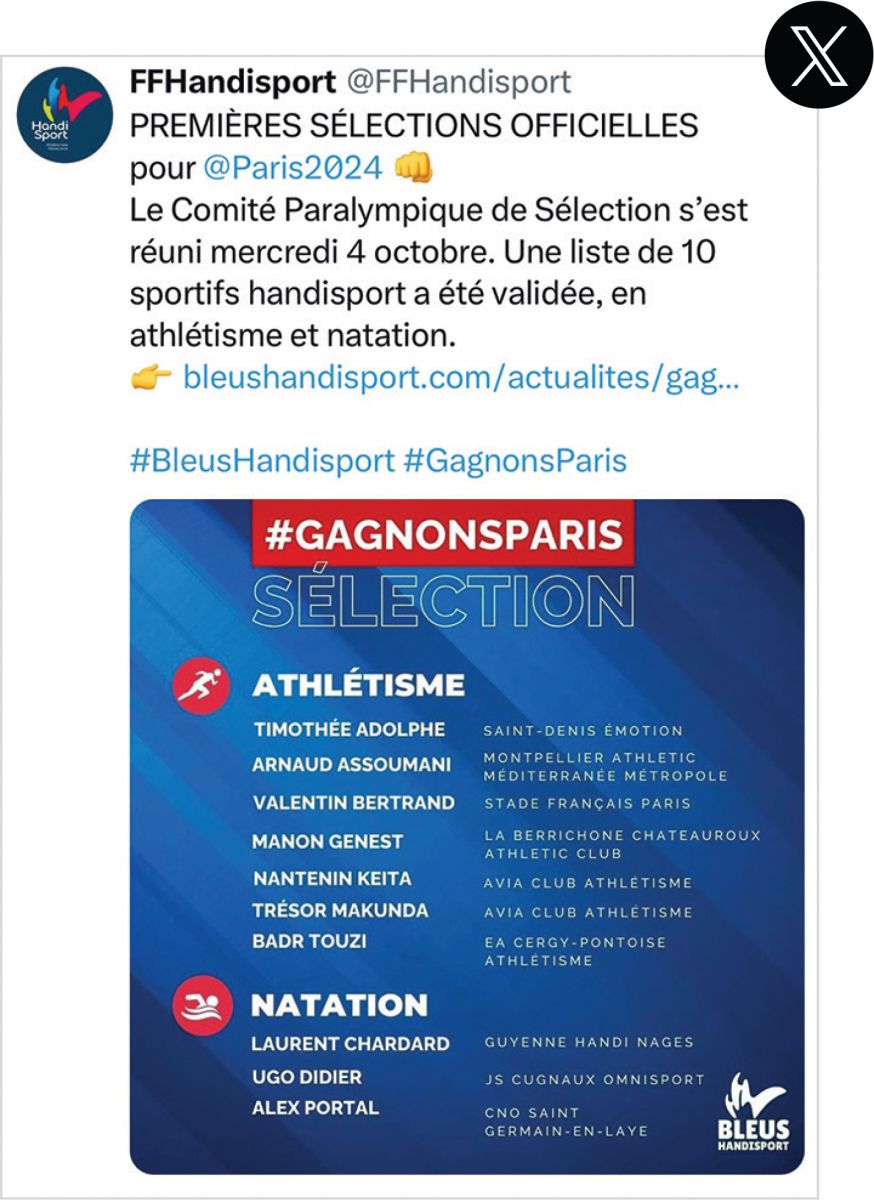The image size is (874, 1200).
Task: Open the selection image thumbnail
Action: pos(467,835)
